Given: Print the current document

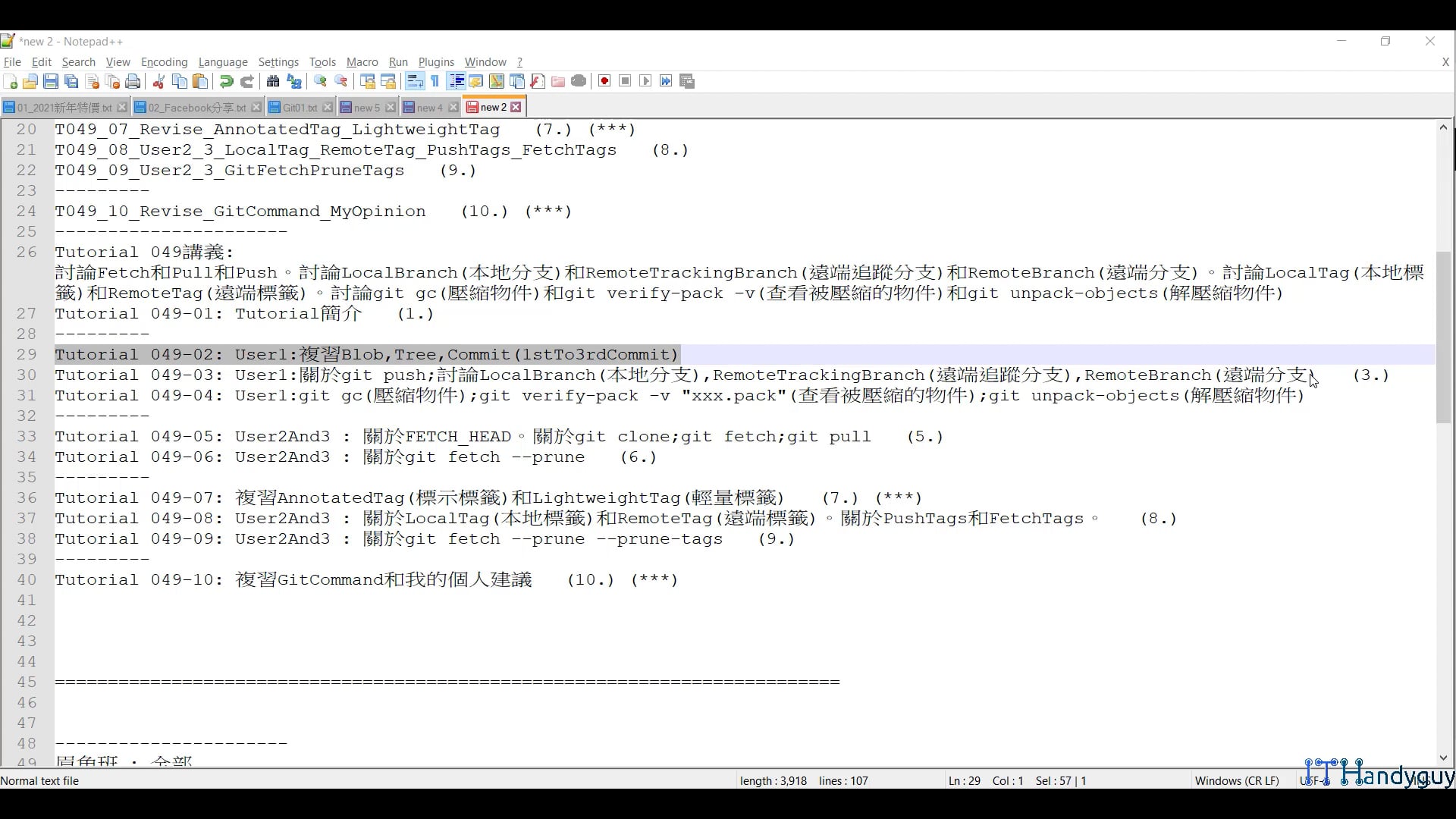Looking at the screenshot, I should coord(133,81).
